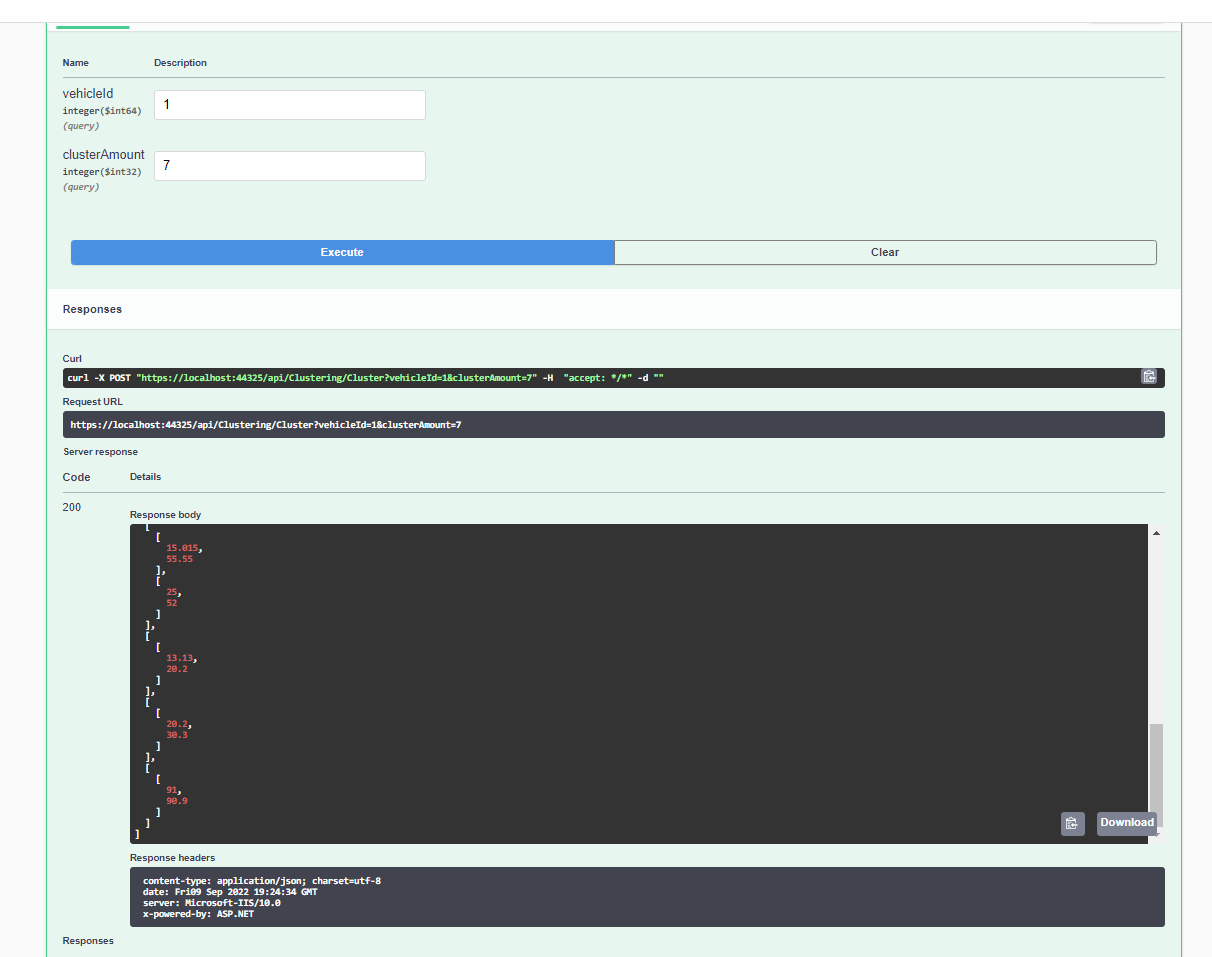
Task: Download the JSON response
Action: coord(1126,823)
